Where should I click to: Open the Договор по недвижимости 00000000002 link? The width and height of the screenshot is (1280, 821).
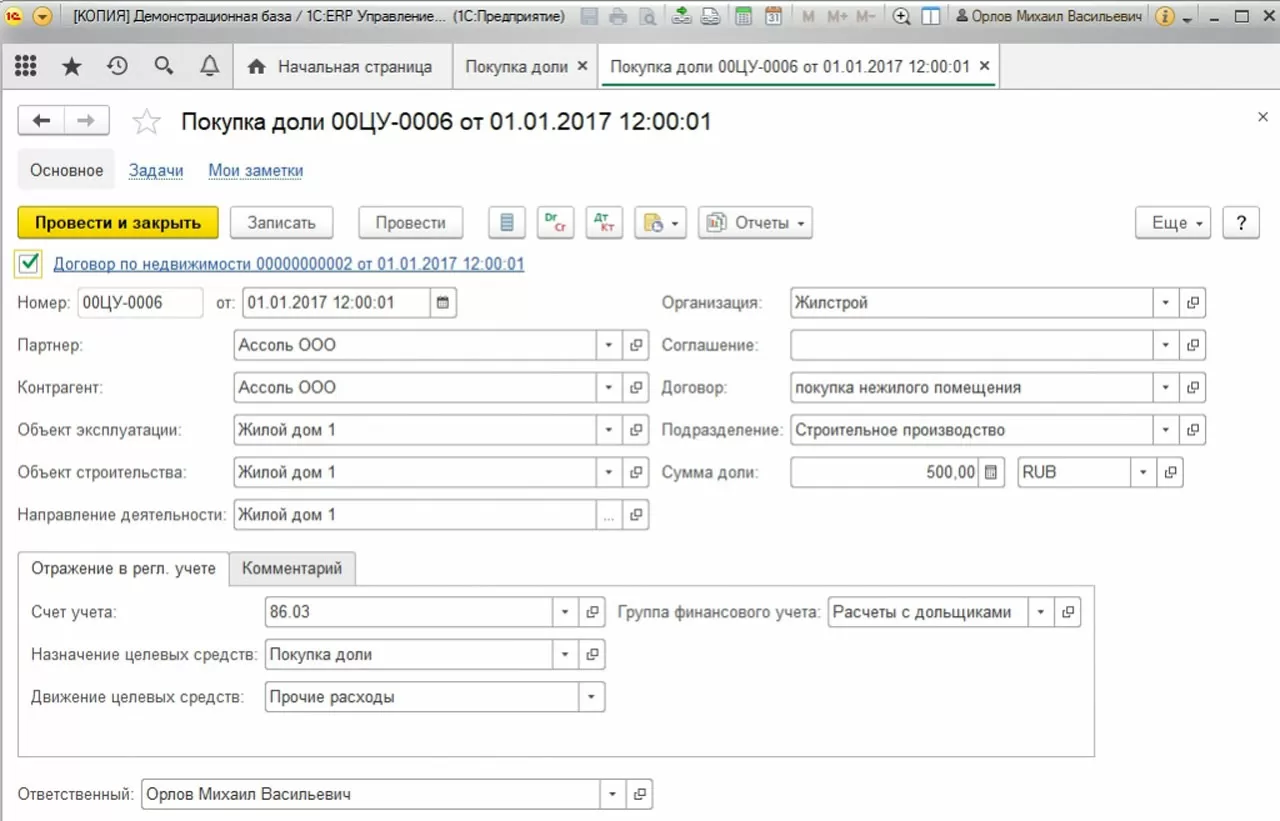click(288, 264)
